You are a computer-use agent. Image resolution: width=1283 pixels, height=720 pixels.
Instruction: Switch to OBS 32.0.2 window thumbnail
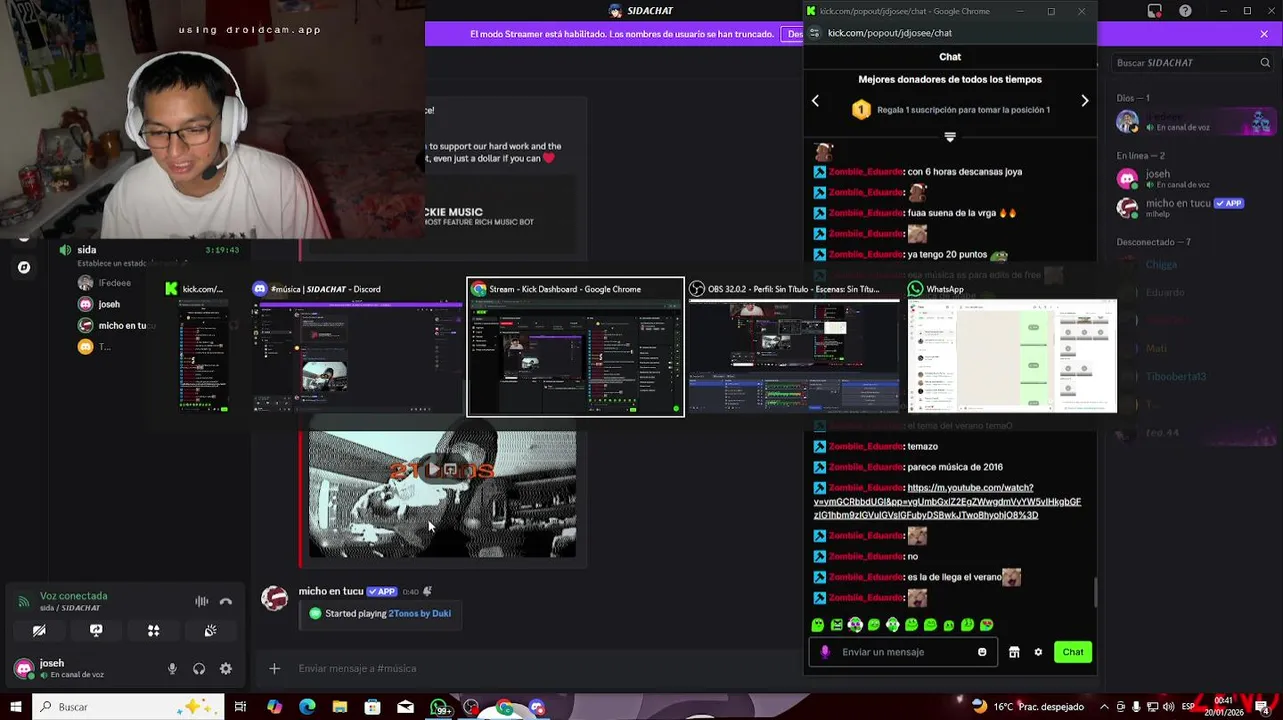click(794, 346)
